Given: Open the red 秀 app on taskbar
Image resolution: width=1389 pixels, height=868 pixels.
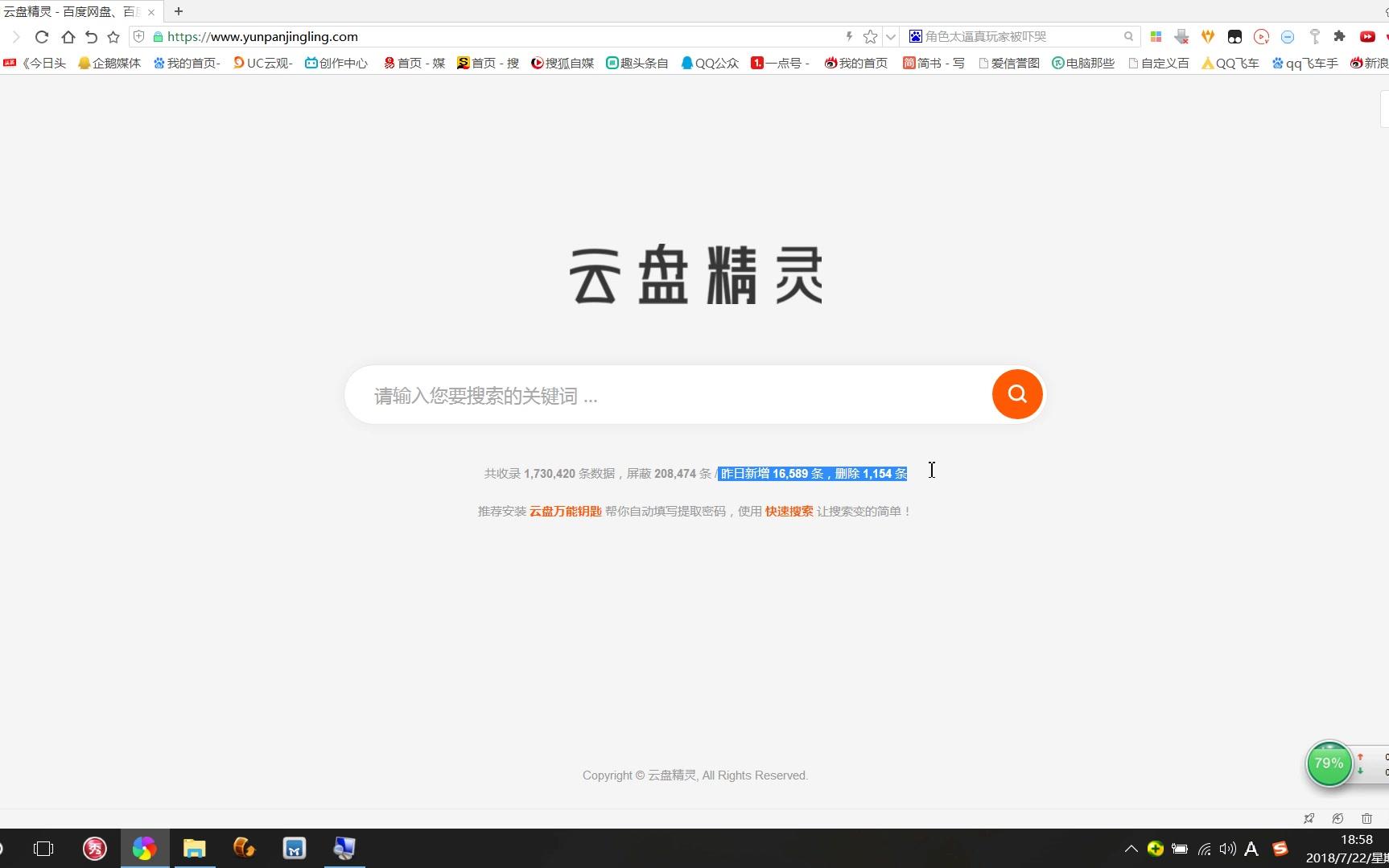Looking at the screenshot, I should pyautogui.click(x=95, y=849).
